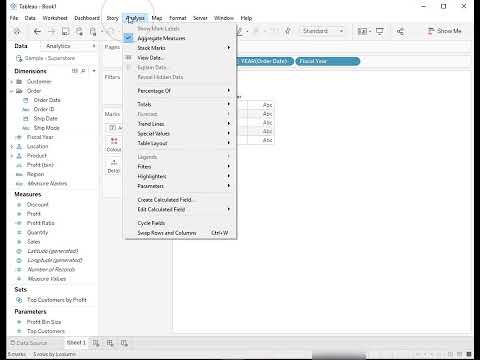Click the New dashboard tab icon
The width and height of the screenshot is (480, 360).
pos(110,343)
